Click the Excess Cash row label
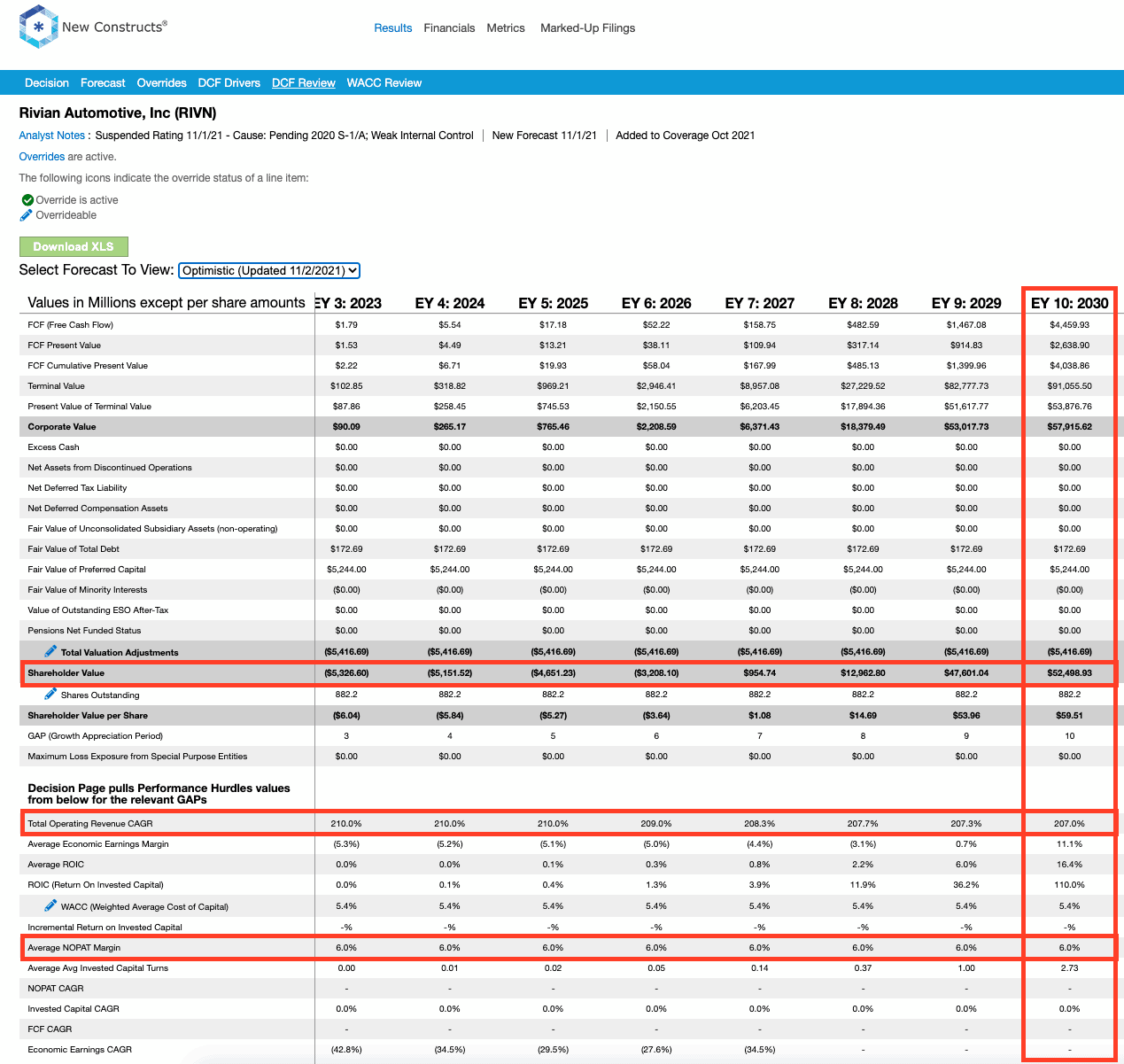Viewport: 1124px width, 1064px height. pyautogui.click(x=53, y=447)
